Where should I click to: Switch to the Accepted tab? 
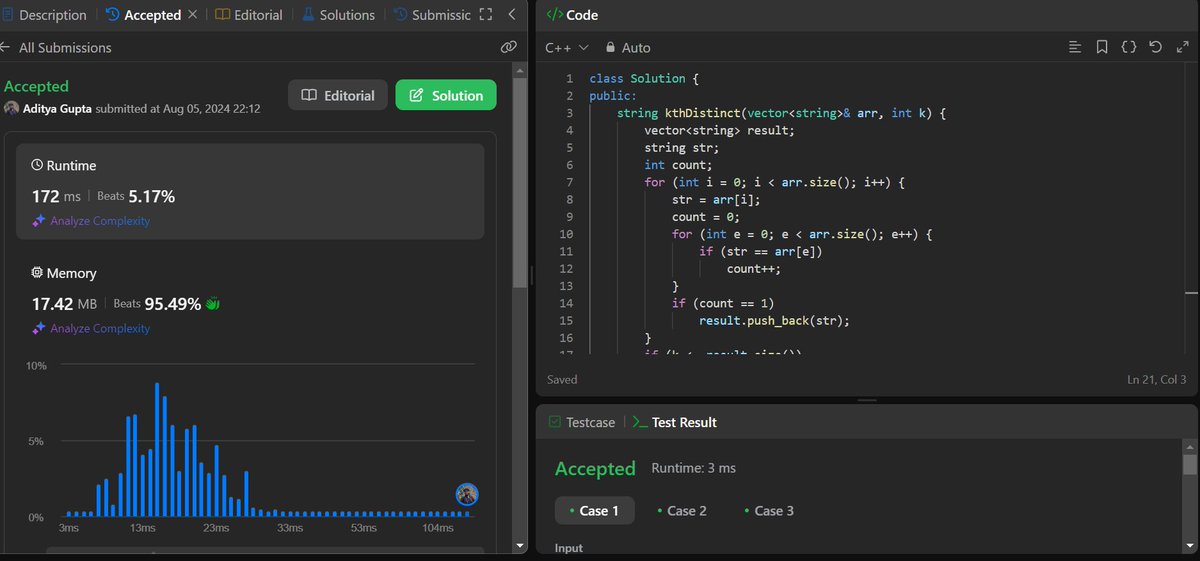coord(144,15)
